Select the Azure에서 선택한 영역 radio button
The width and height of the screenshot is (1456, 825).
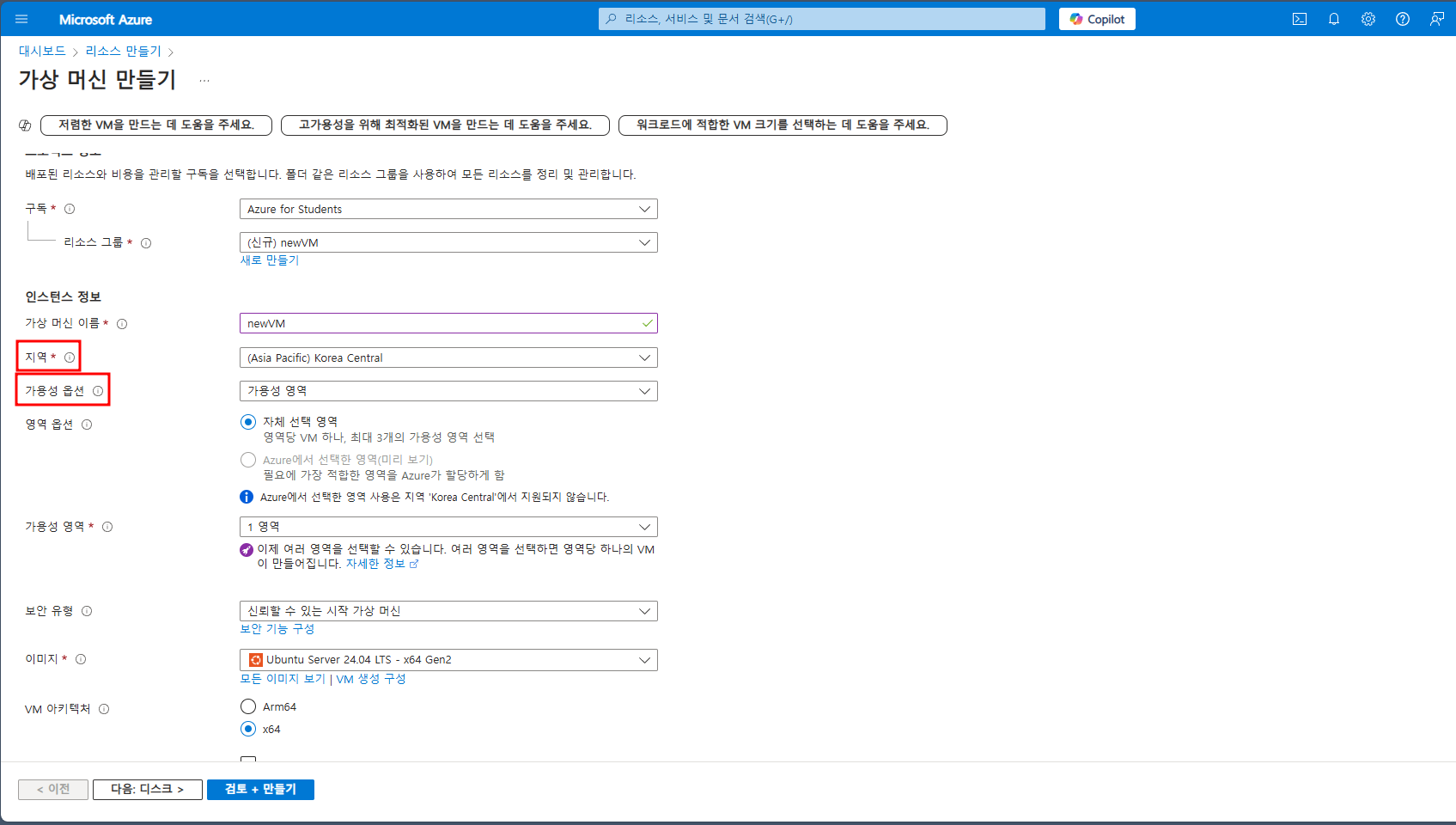click(x=248, y=460)
